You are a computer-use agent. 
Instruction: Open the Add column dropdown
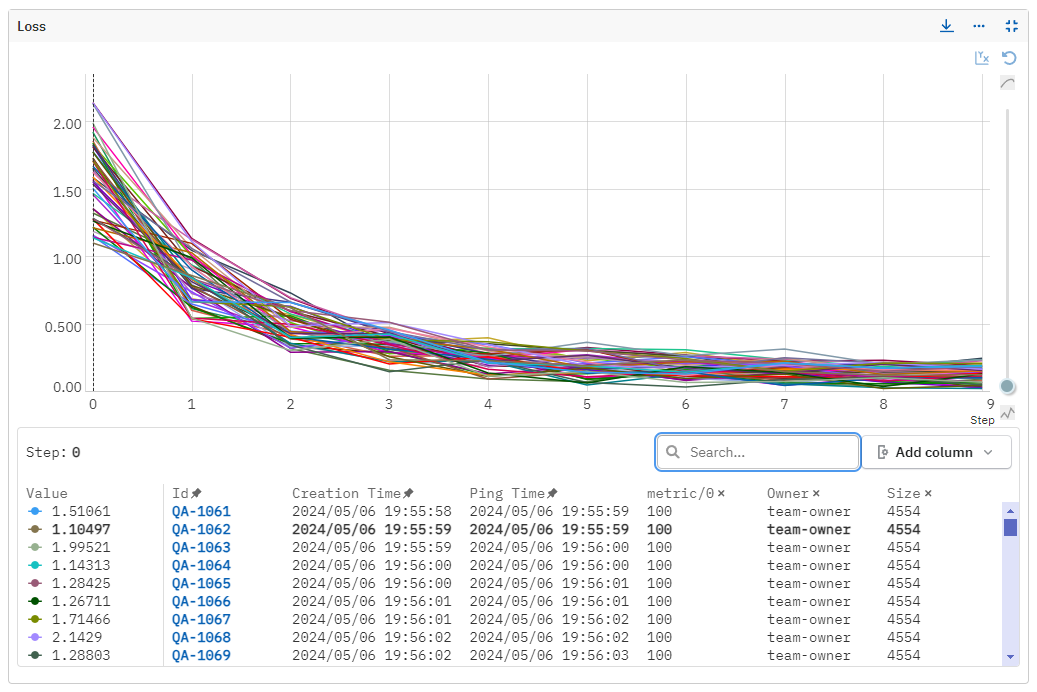pos(936,452)
